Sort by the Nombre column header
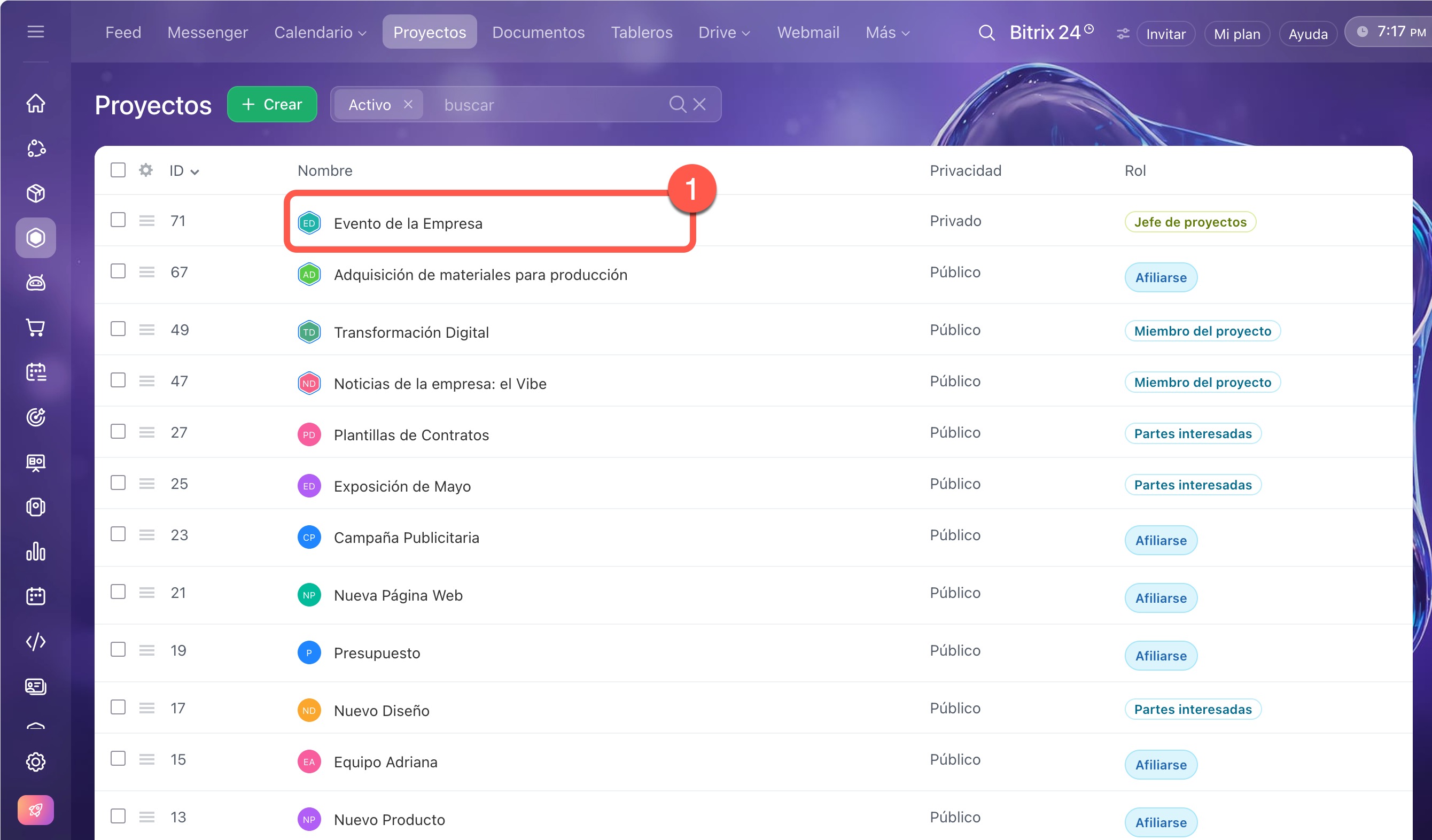Image resolution: width=1432 pixels, height=840 pixels. [x=325, y=170]
